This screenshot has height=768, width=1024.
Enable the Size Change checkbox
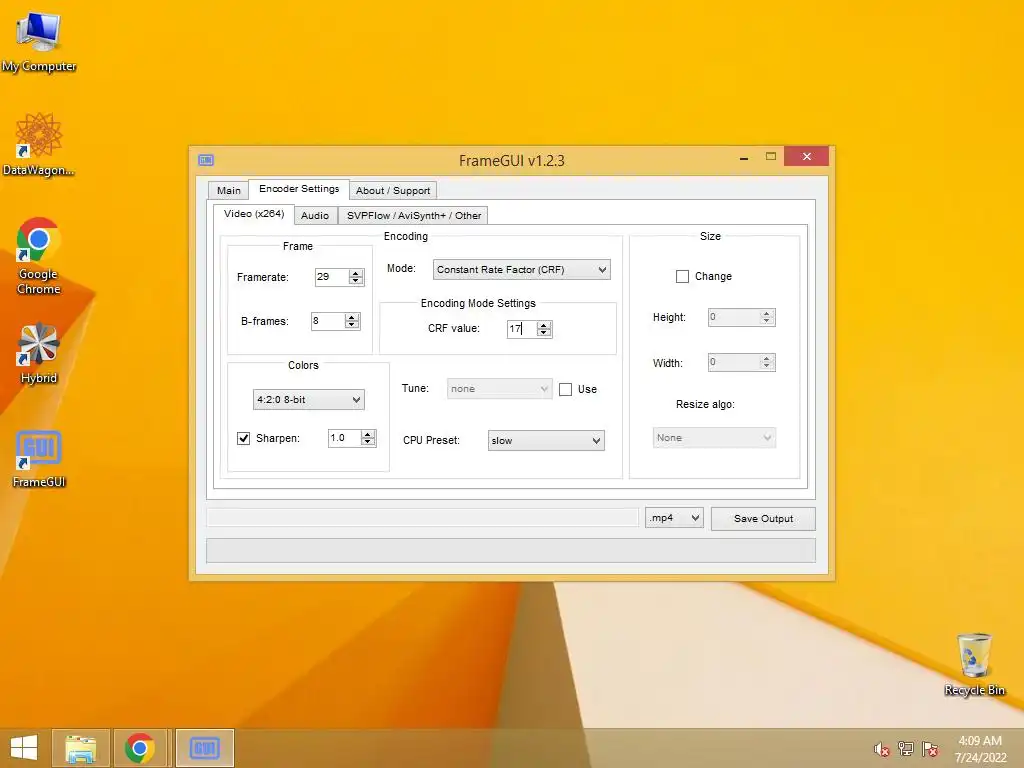click(682, 276)
